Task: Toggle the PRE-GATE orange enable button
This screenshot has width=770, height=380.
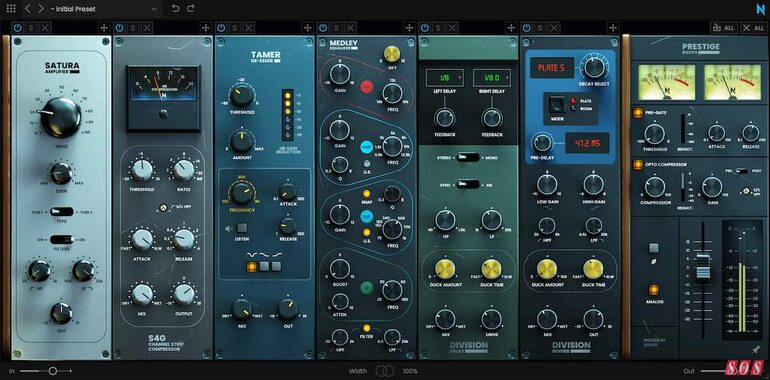Action: [x=637, y=113]
